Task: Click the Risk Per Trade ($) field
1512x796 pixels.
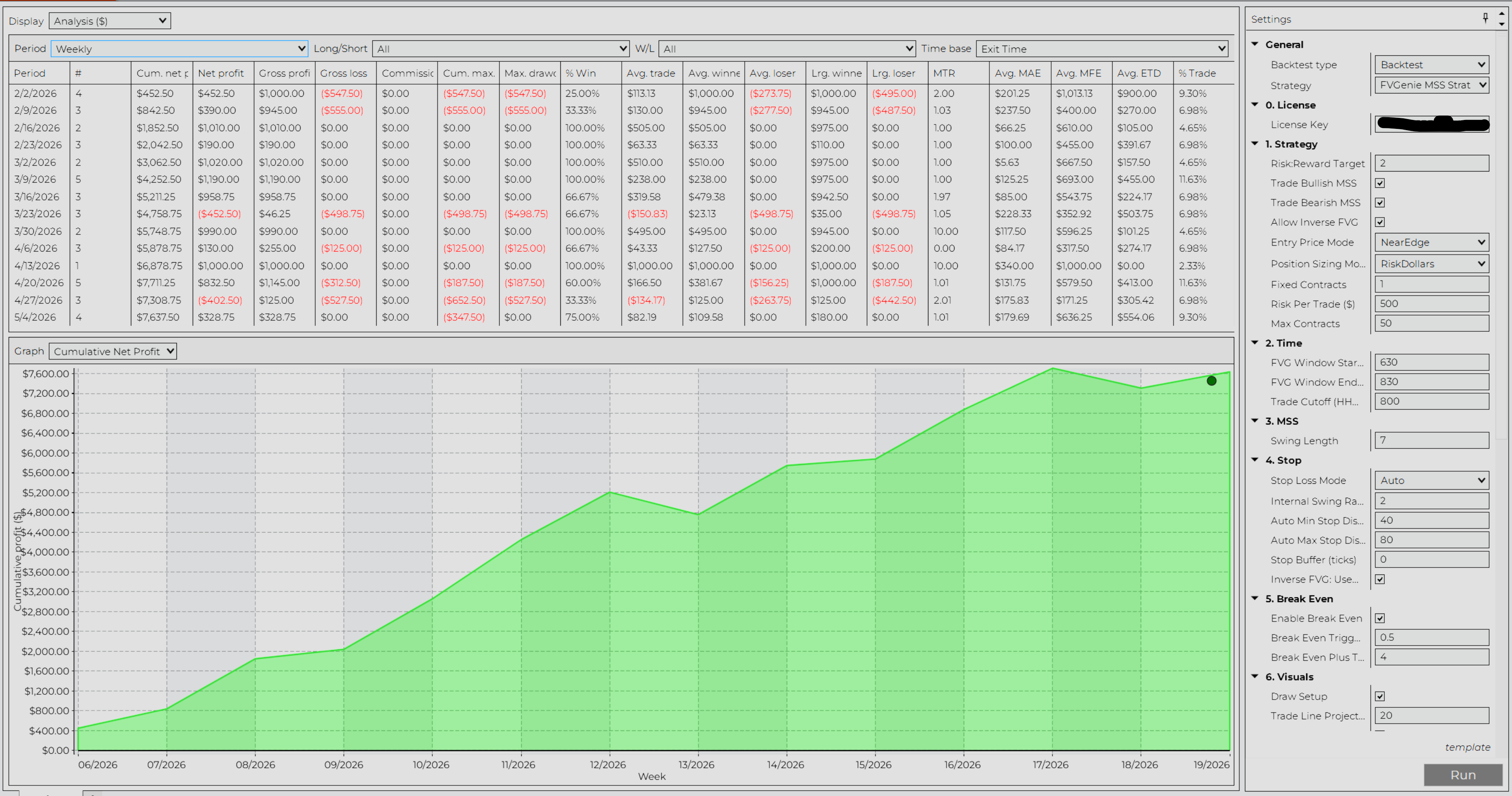Action: pos(1431,304)
